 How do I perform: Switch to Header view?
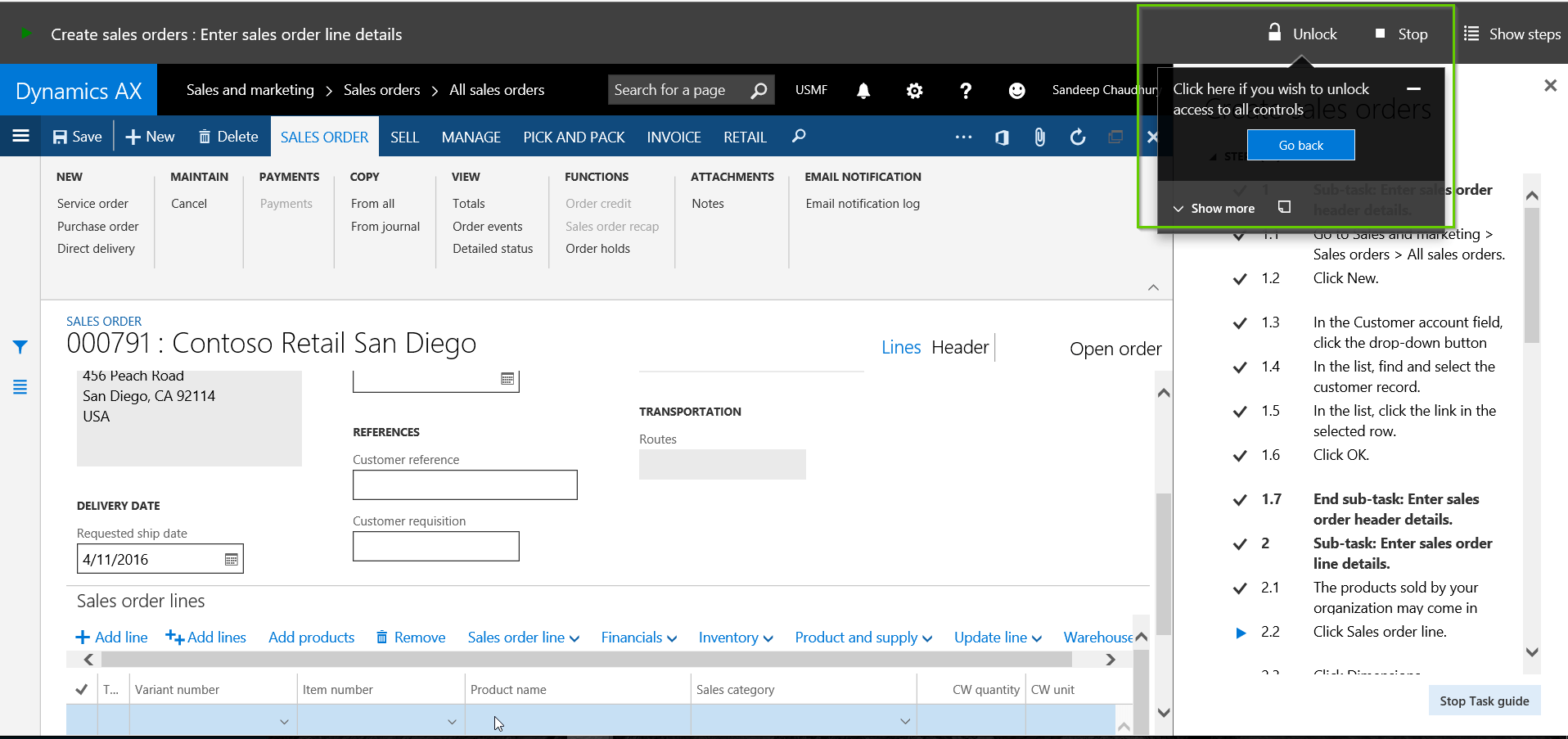pos(960,347)
